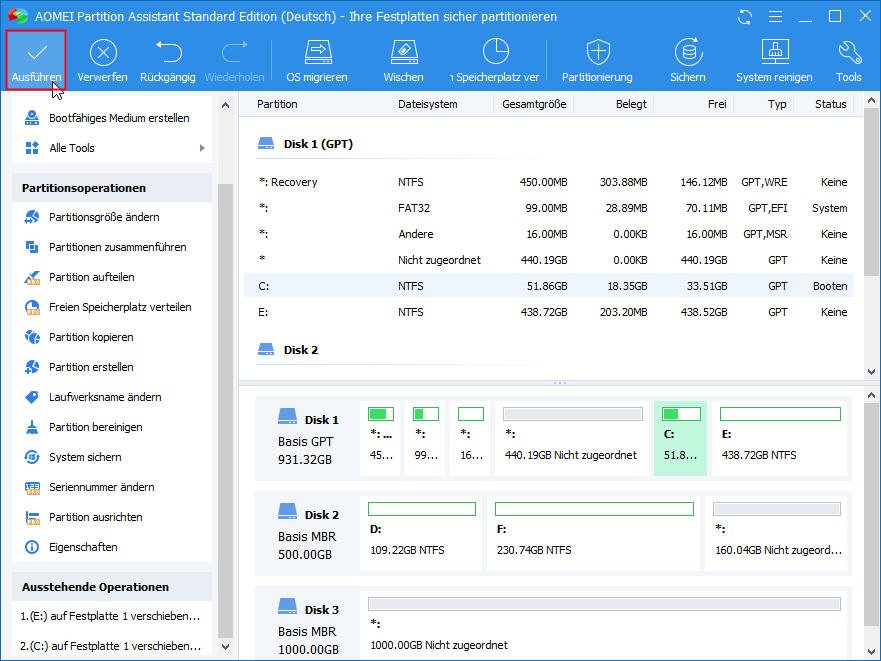The image size is (881, 661).
Task: Open the OS migrieren tool
Action: (317, 52)
